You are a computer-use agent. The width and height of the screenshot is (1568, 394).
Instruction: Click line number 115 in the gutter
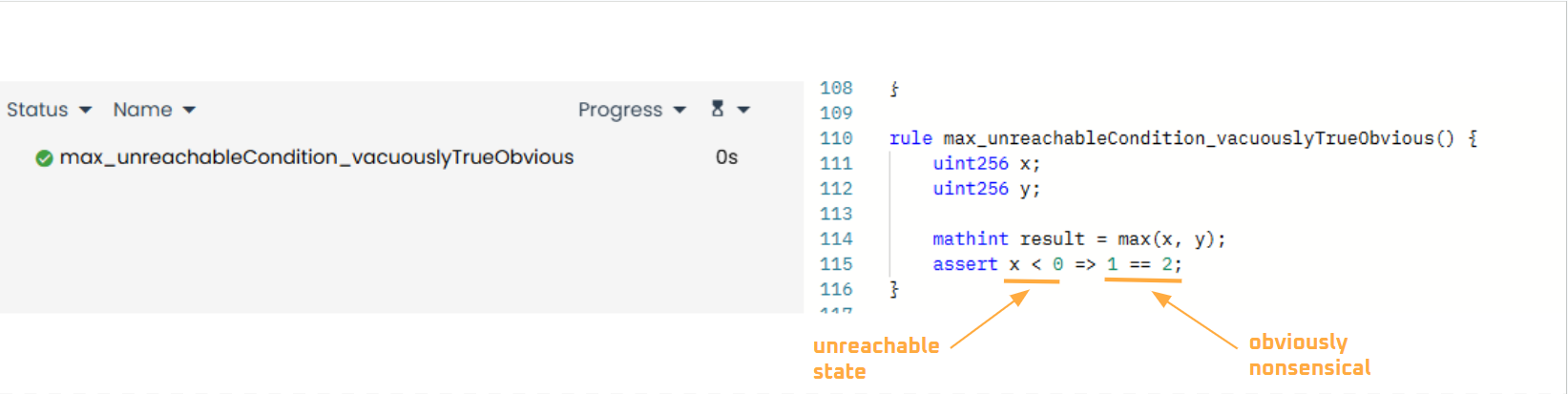tap(836, 264)
